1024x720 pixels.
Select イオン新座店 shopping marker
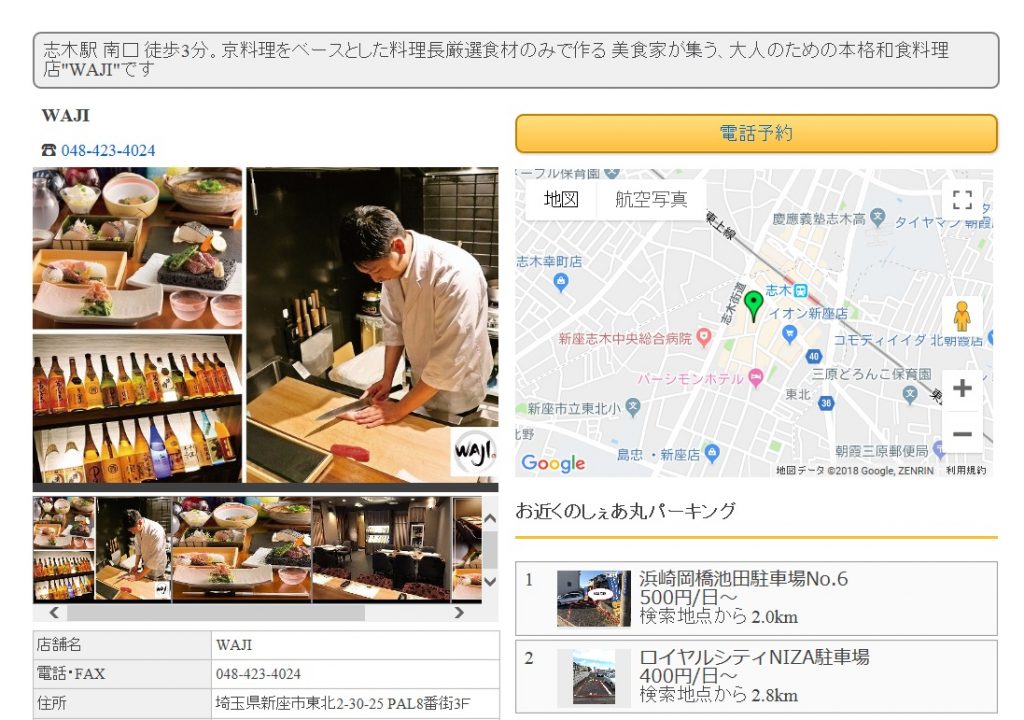[790, 335]
